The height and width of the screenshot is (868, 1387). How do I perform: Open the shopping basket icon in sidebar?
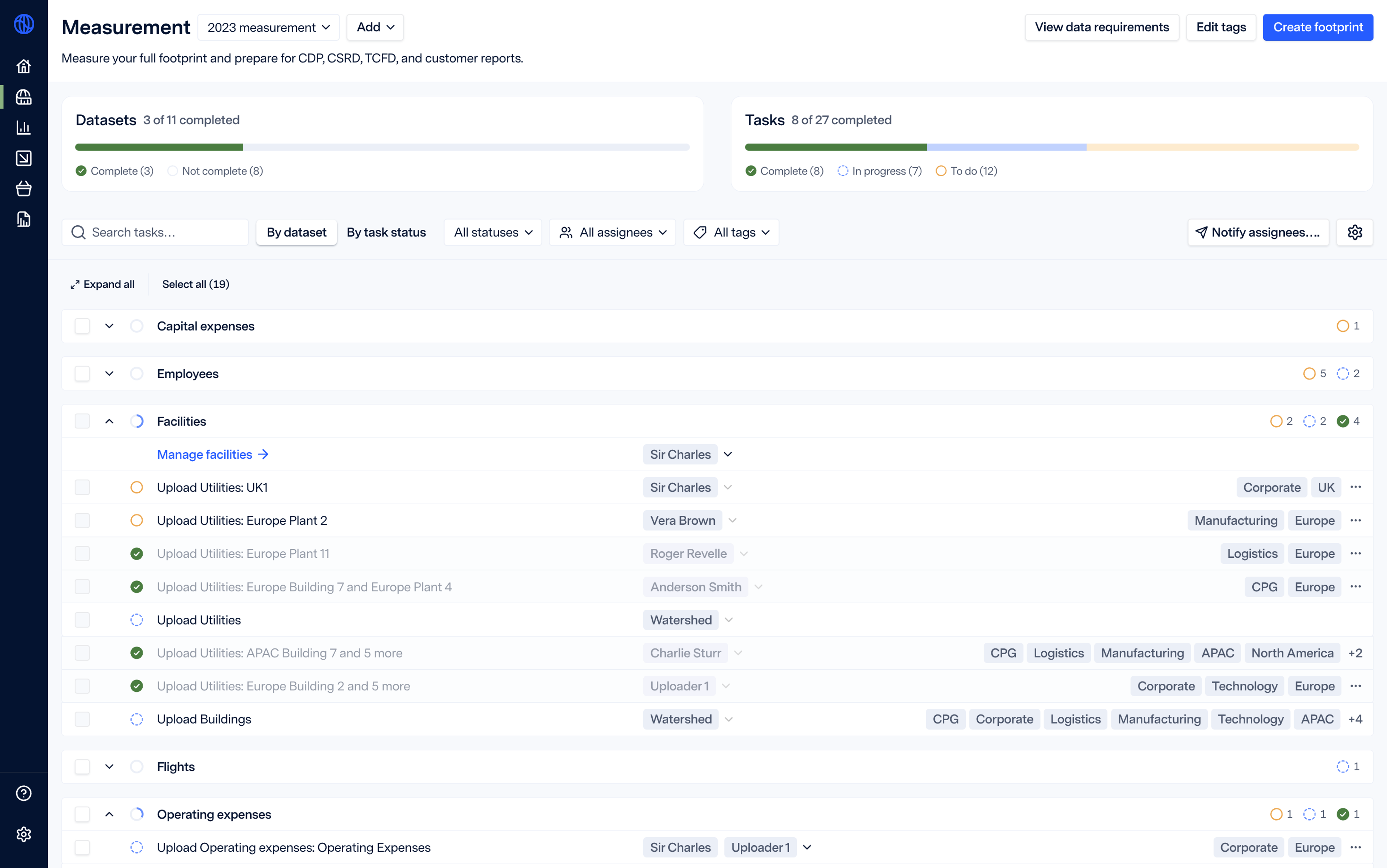(x=23, y=188)
